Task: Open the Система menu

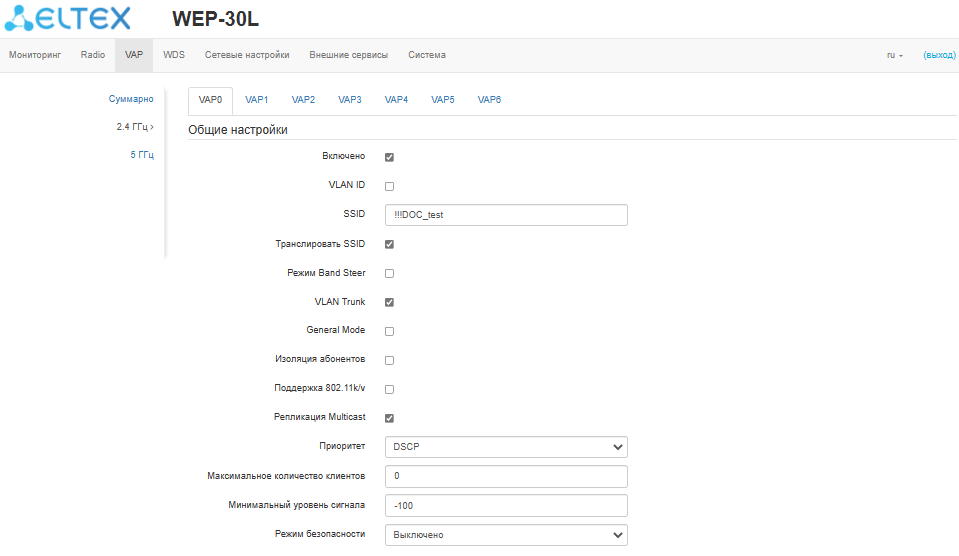Action: click(x=427, y=55)
